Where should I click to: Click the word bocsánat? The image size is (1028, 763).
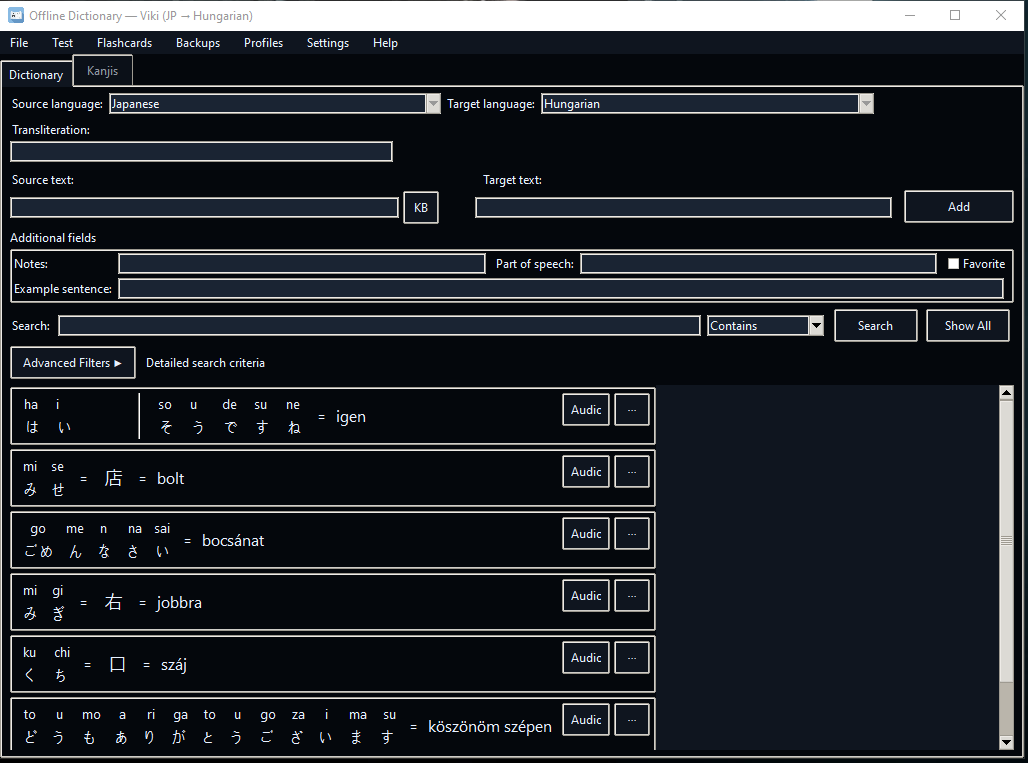click(233, 541)
